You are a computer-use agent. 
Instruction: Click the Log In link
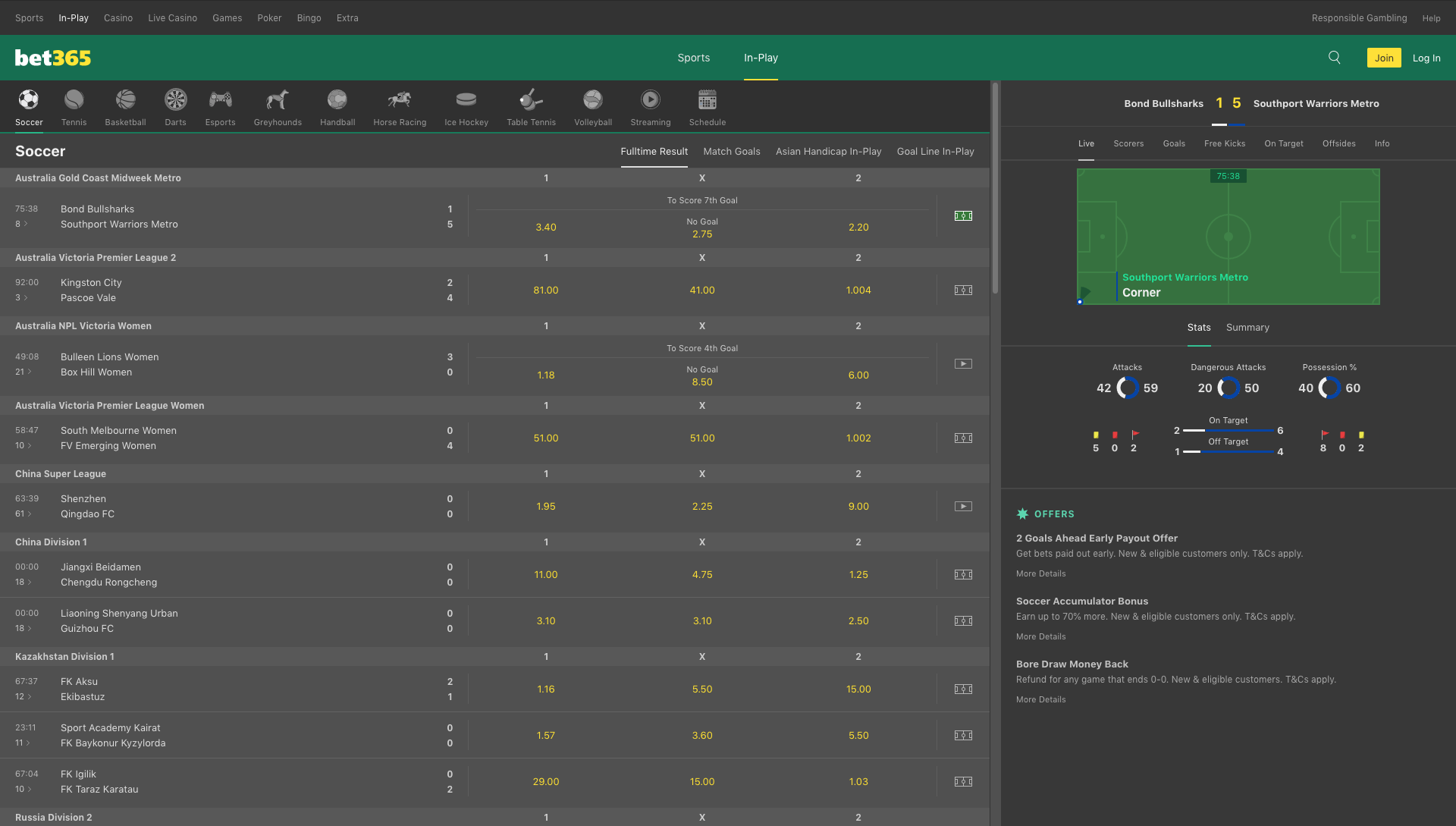tap(1426, 58)
